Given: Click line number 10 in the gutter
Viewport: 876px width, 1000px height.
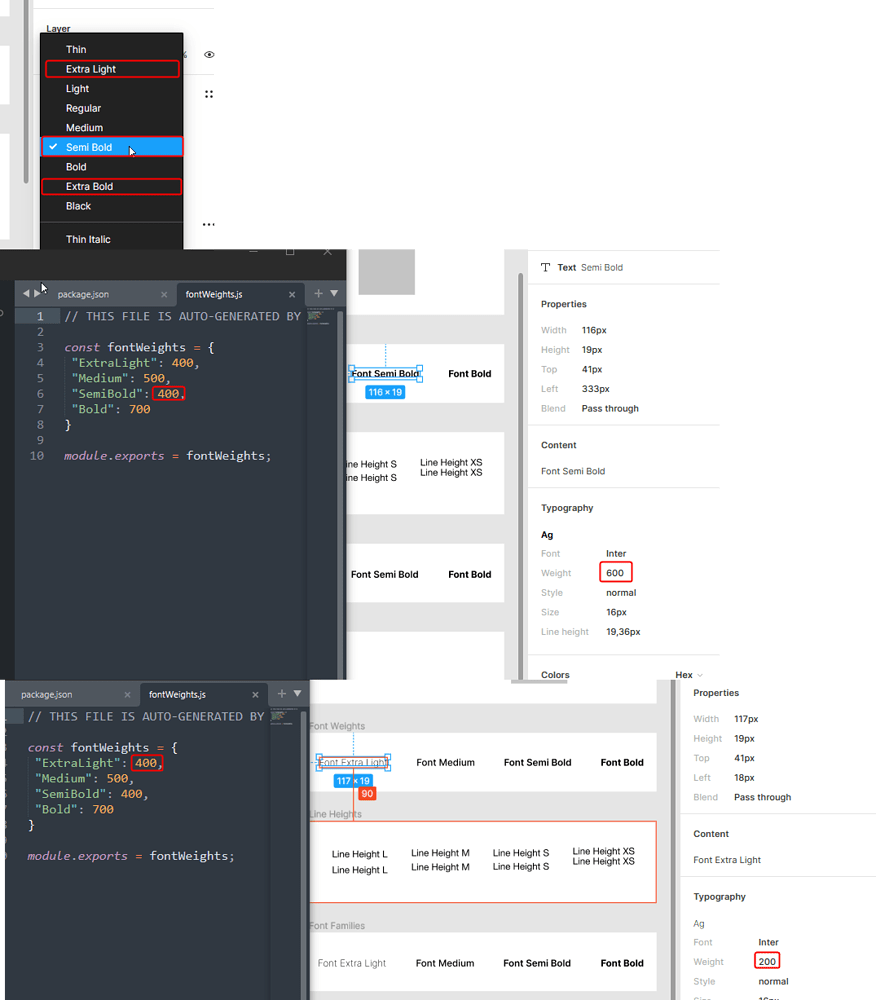Looking at the screenshot, I should point(37,455).
